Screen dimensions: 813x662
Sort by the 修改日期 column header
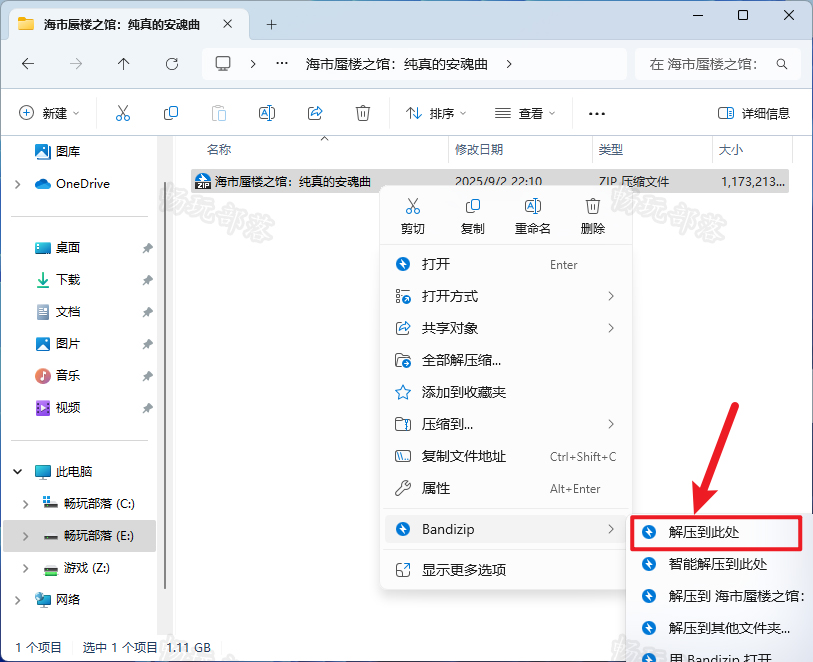point(479,150)
